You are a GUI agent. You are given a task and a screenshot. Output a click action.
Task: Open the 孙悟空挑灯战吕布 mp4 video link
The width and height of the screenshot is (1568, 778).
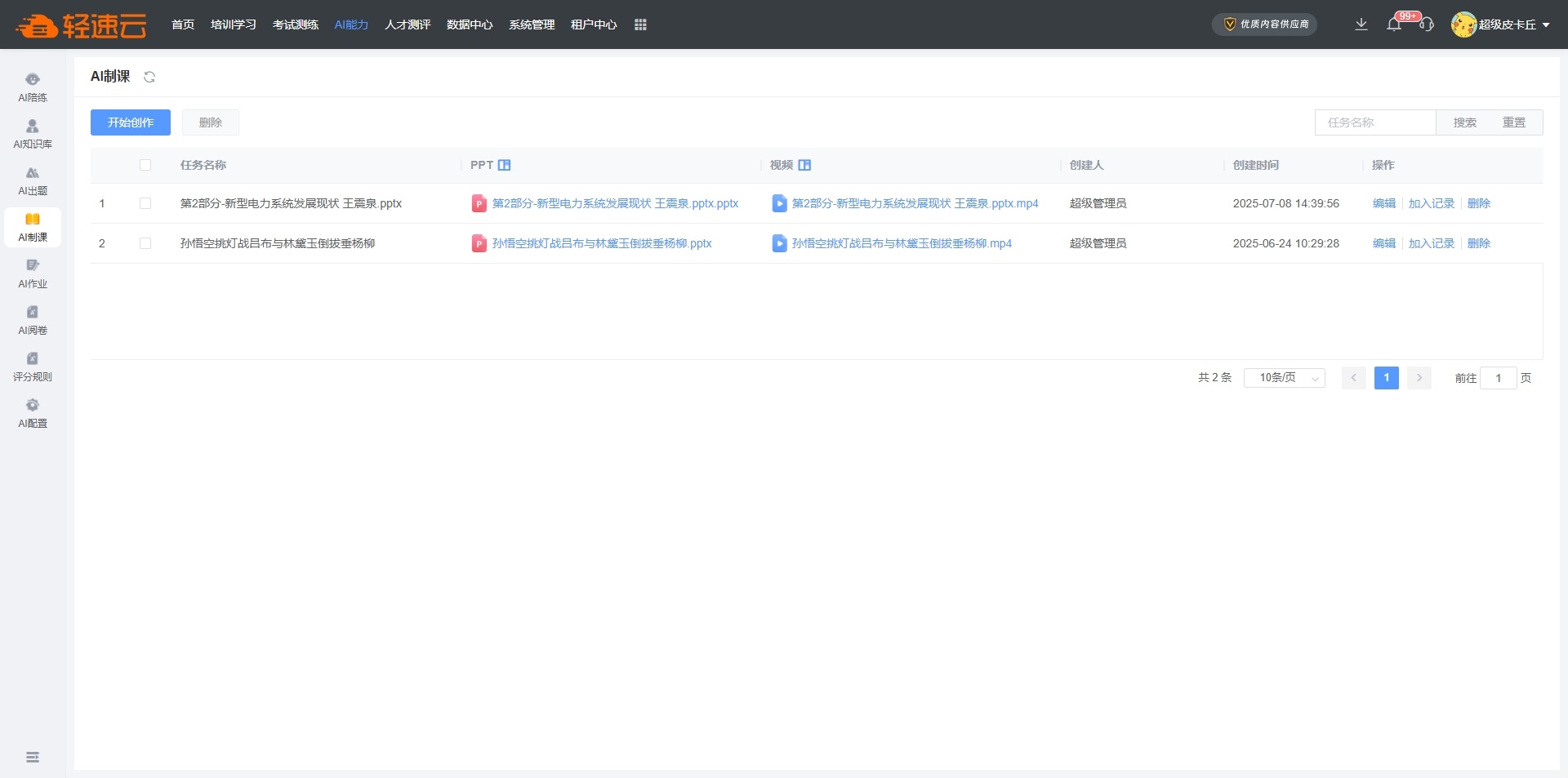click(901, 243)
